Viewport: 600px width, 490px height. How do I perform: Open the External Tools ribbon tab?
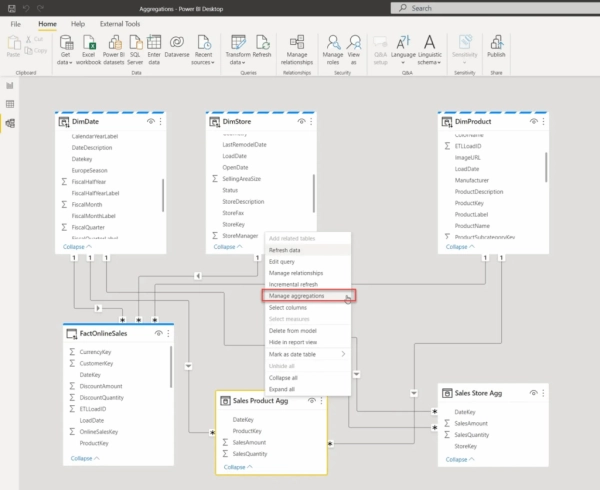(x=120, y=22)
